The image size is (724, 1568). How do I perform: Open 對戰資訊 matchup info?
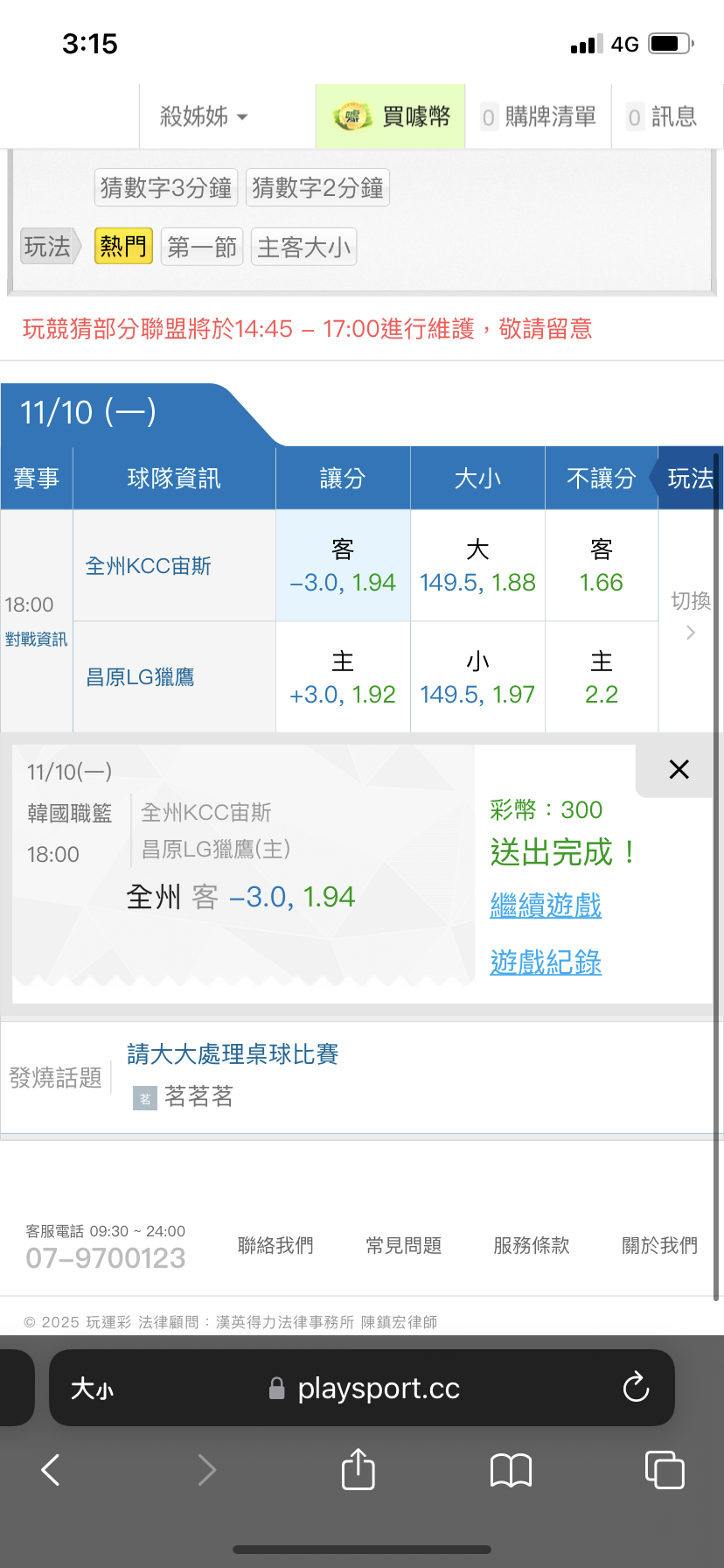[36, 640]
